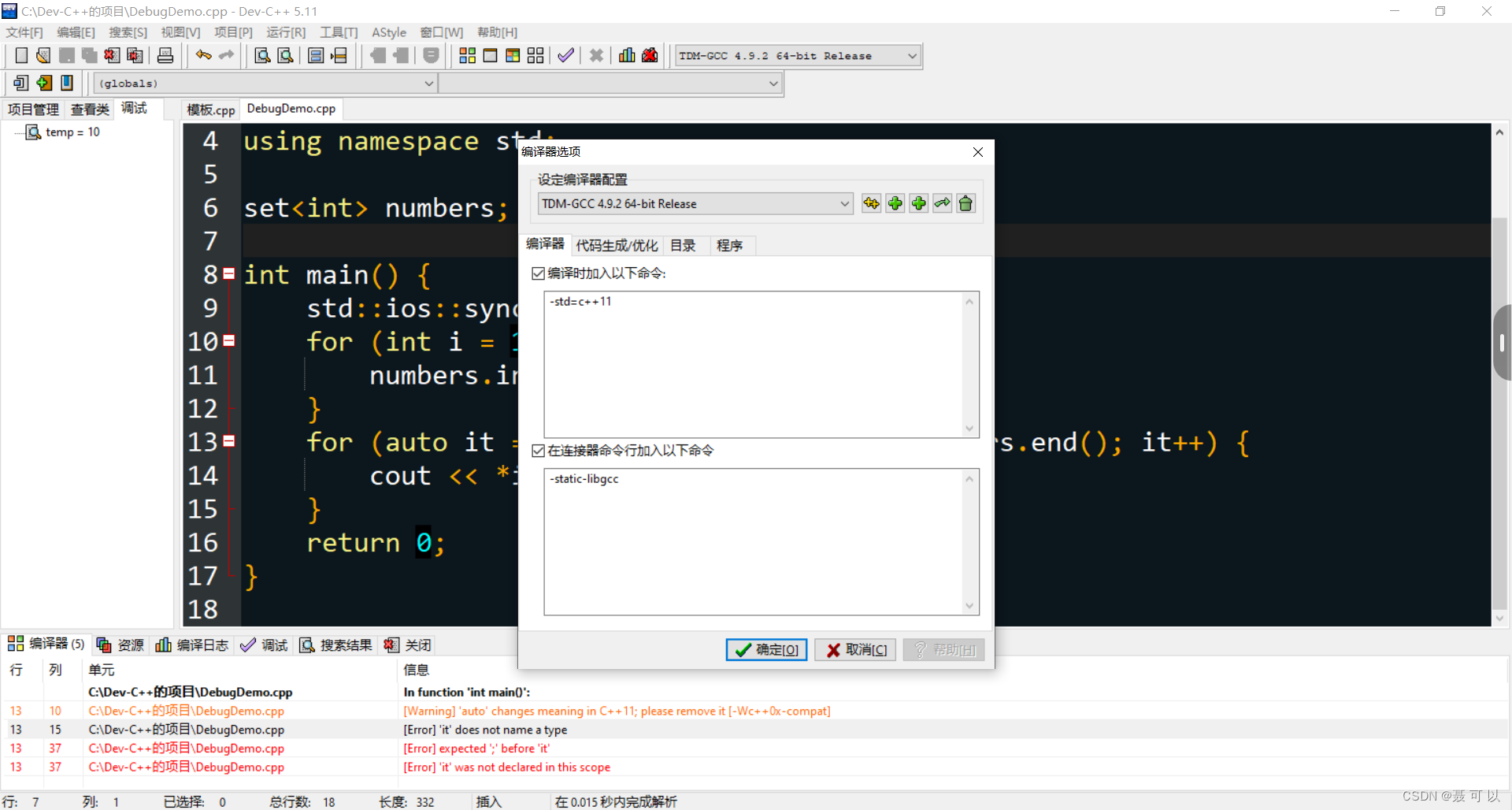The image size is (1512, 810).
Task: Open the TDM-GCC 4.9.2 64-bit Release dropdown in dialog
Action: pos(843,203)
